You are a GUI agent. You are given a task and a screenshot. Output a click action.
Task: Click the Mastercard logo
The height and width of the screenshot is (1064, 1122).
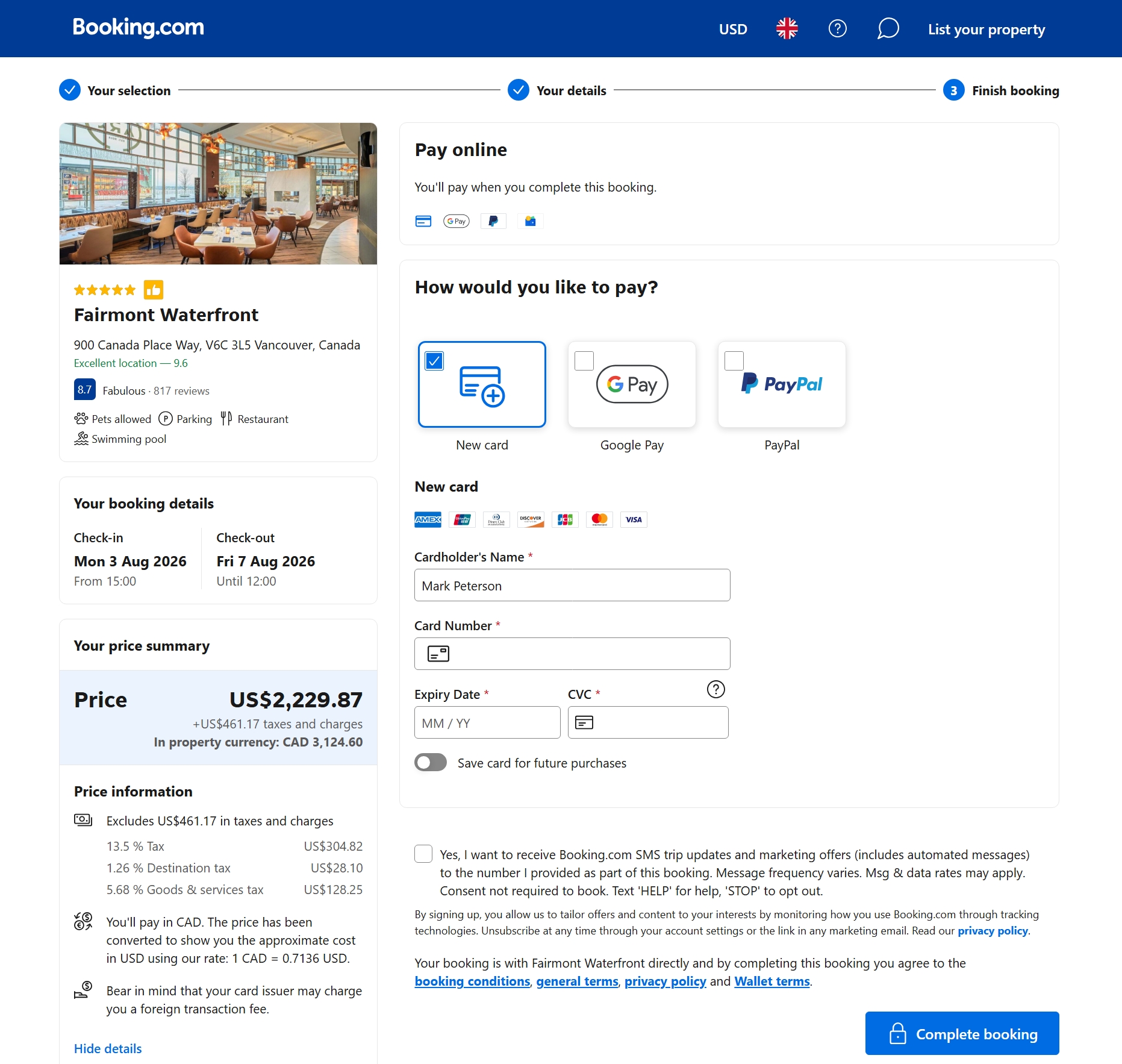599,519
